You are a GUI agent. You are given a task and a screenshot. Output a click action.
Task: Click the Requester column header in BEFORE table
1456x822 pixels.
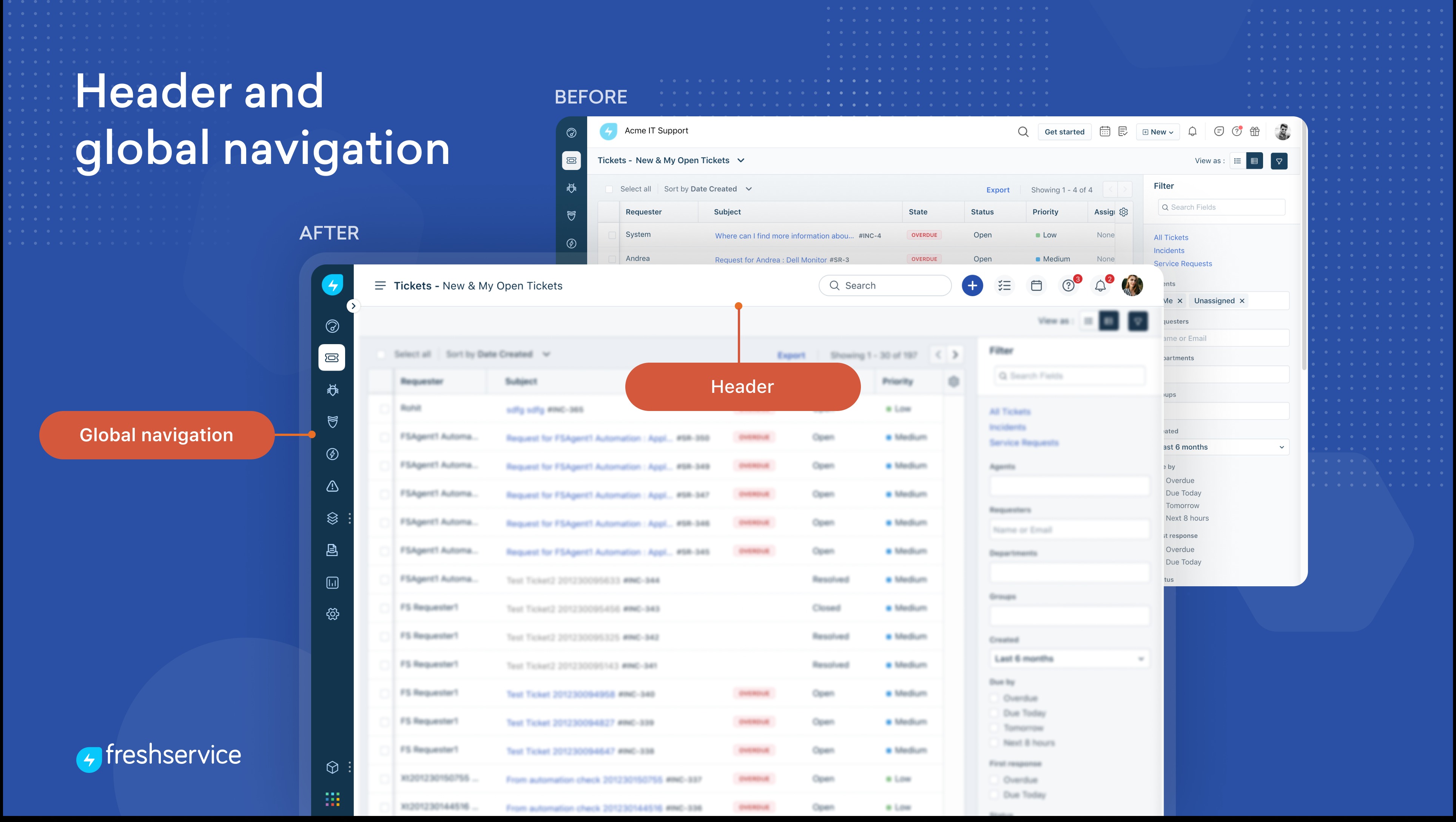click(x=643, y=212)
